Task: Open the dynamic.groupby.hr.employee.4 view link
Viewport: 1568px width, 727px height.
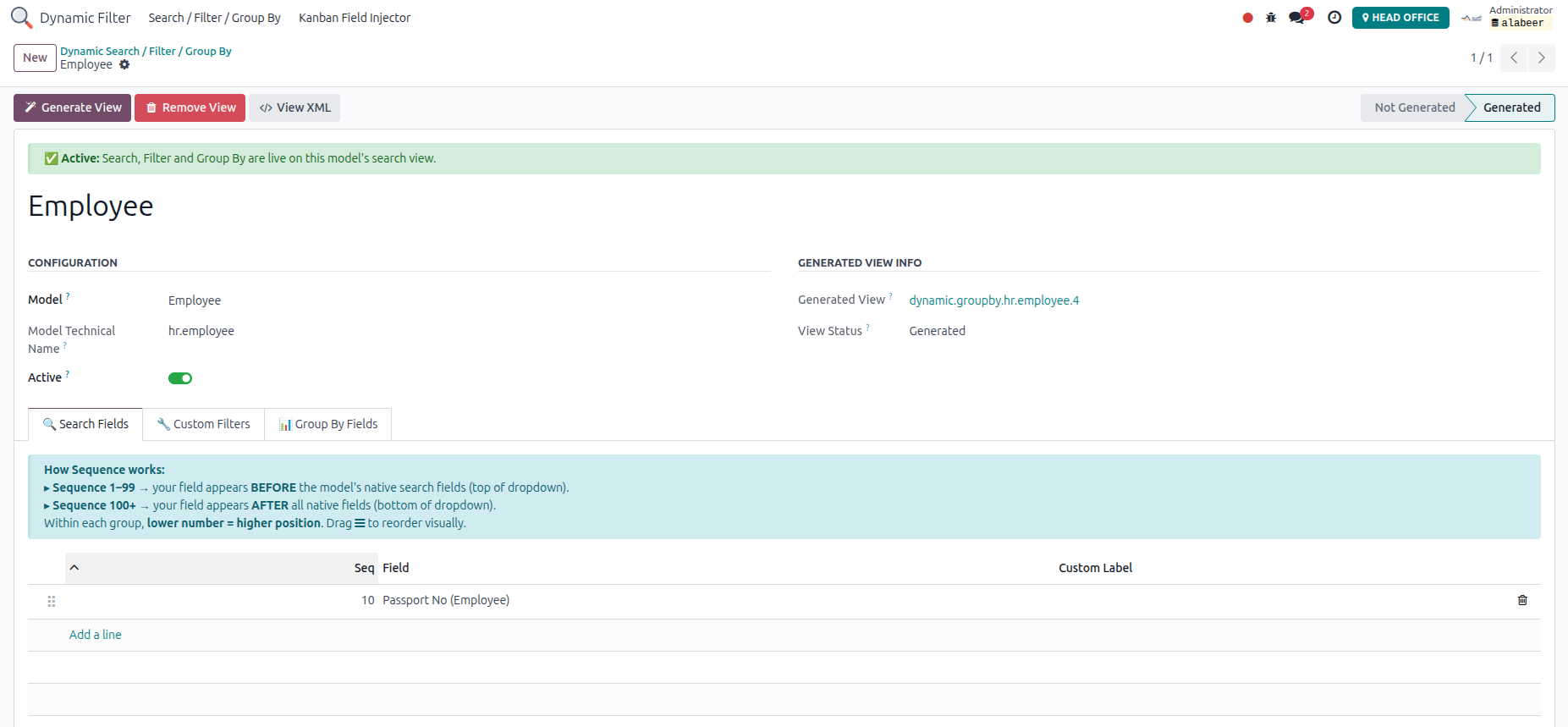Action: [x=994, y=300]
